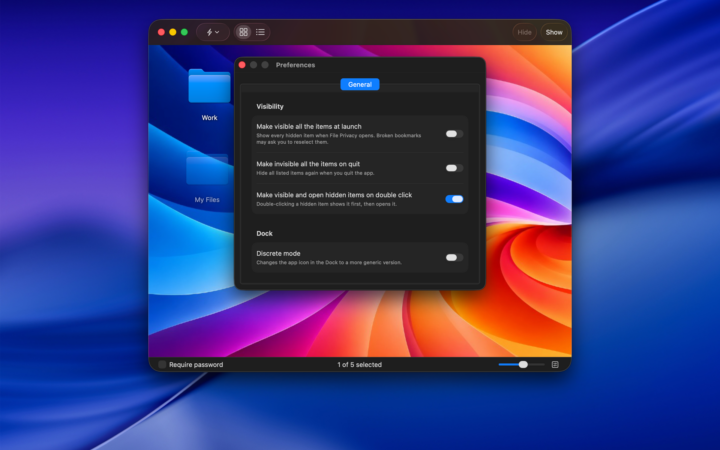Close the Preferences window

pyautogui.click(x=242, y=65)
